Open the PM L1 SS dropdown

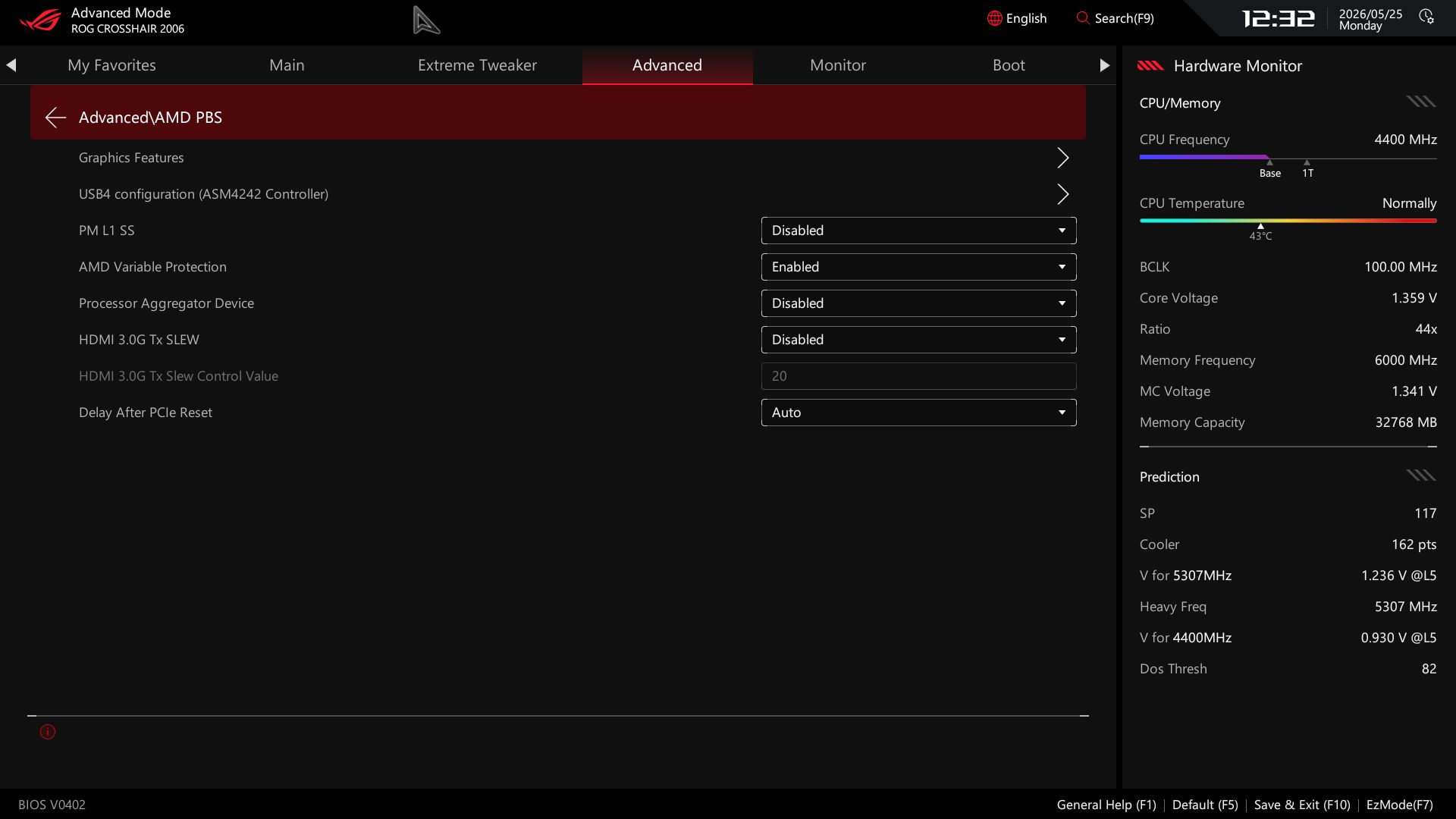[918, 231]
